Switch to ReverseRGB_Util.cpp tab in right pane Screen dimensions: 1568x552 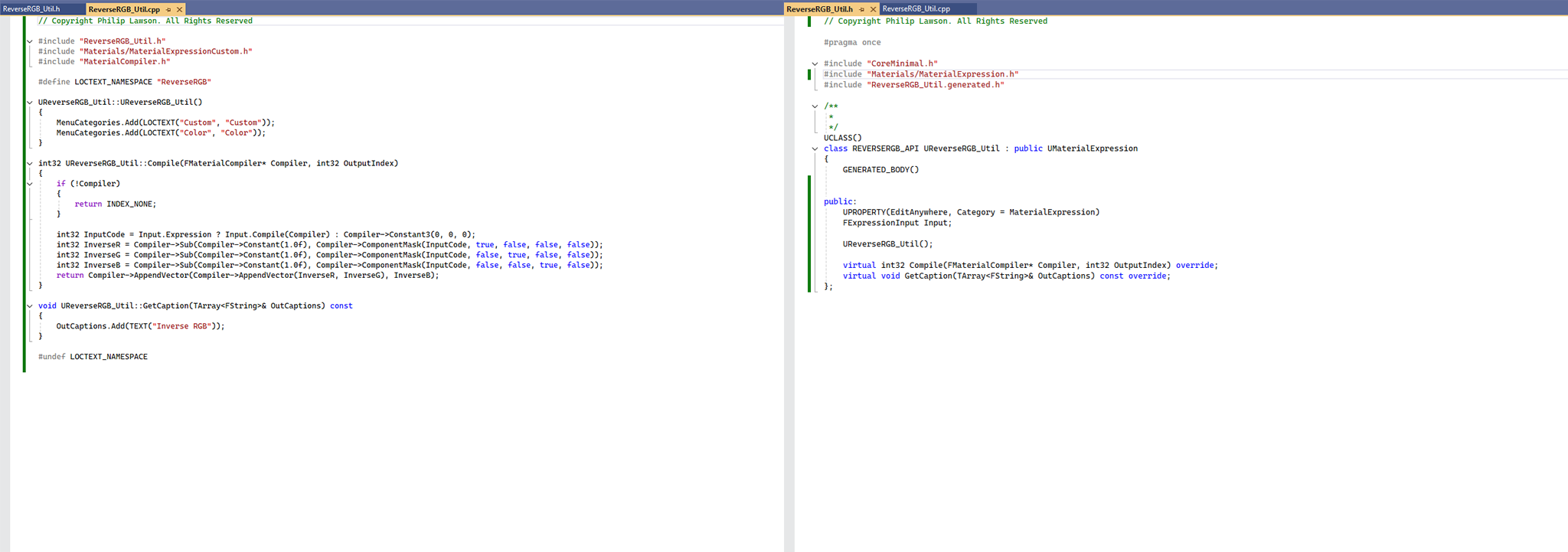916,9
